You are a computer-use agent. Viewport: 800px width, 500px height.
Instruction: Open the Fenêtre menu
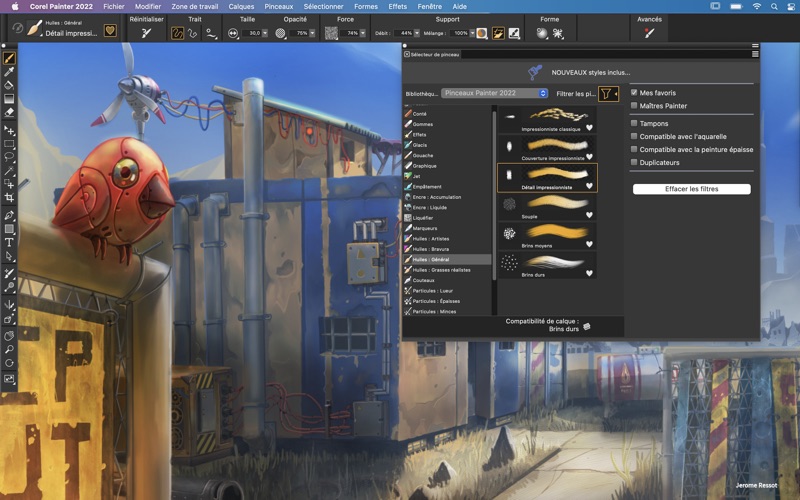(430, 7)
